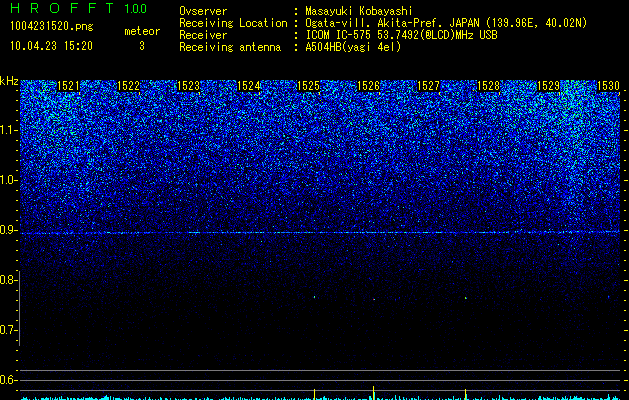Image resolution: width=629 pixels, height=400 pixels.
Task: Click the 1523 time marker
Action: [x=189, y=86]
